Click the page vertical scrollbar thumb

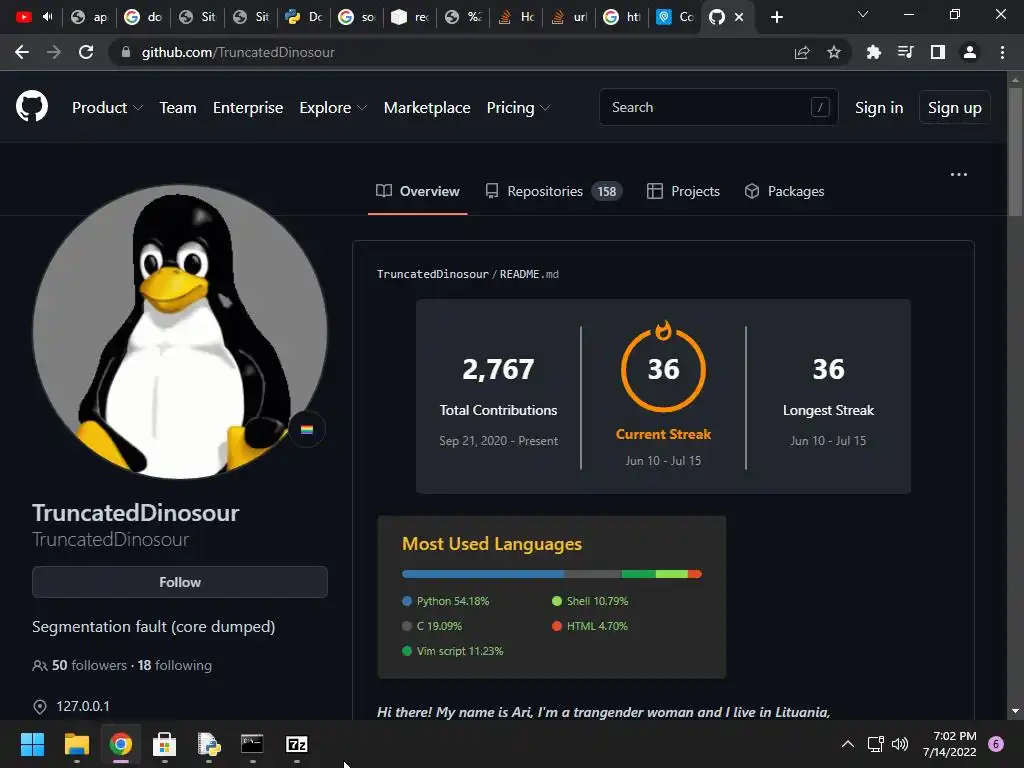click(1015, 150)
